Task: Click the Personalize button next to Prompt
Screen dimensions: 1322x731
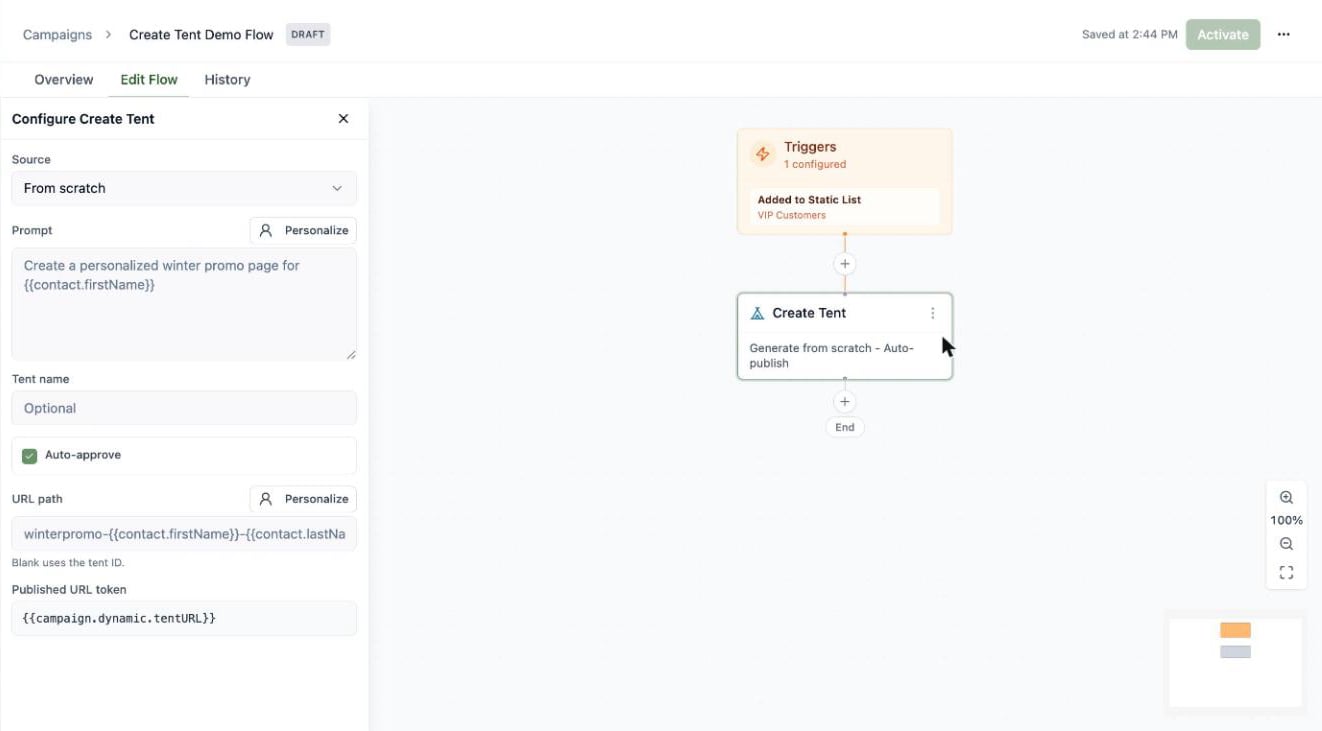Action: [303, 230]
